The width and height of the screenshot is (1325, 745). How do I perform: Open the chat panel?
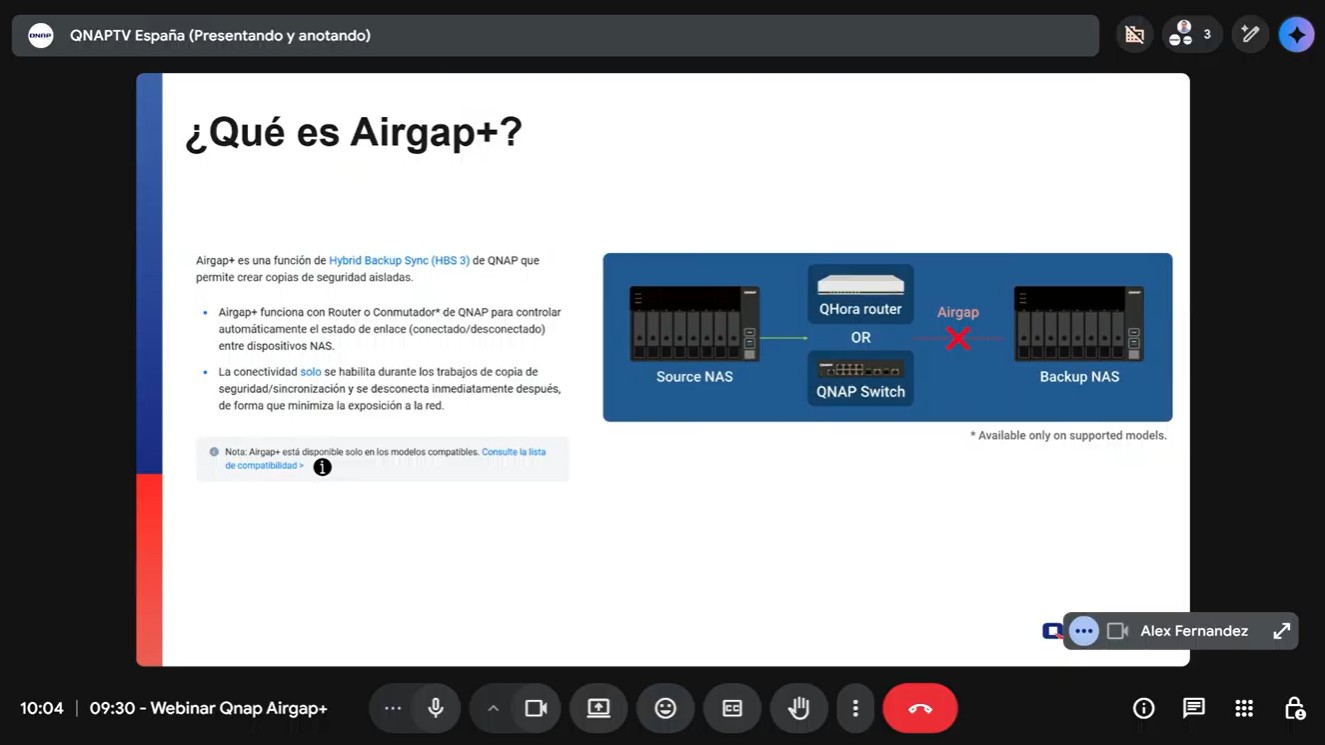click(x=1193, y=708)
